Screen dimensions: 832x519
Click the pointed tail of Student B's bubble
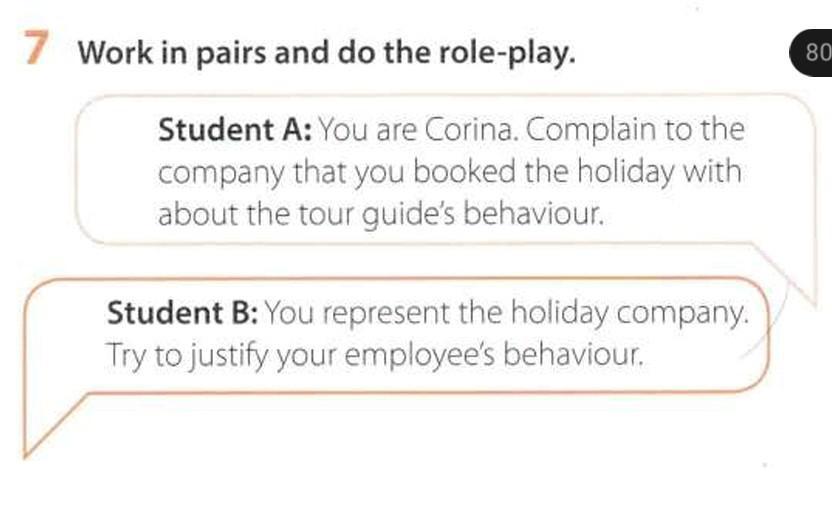pyautogui.click(x=37, y=440)
